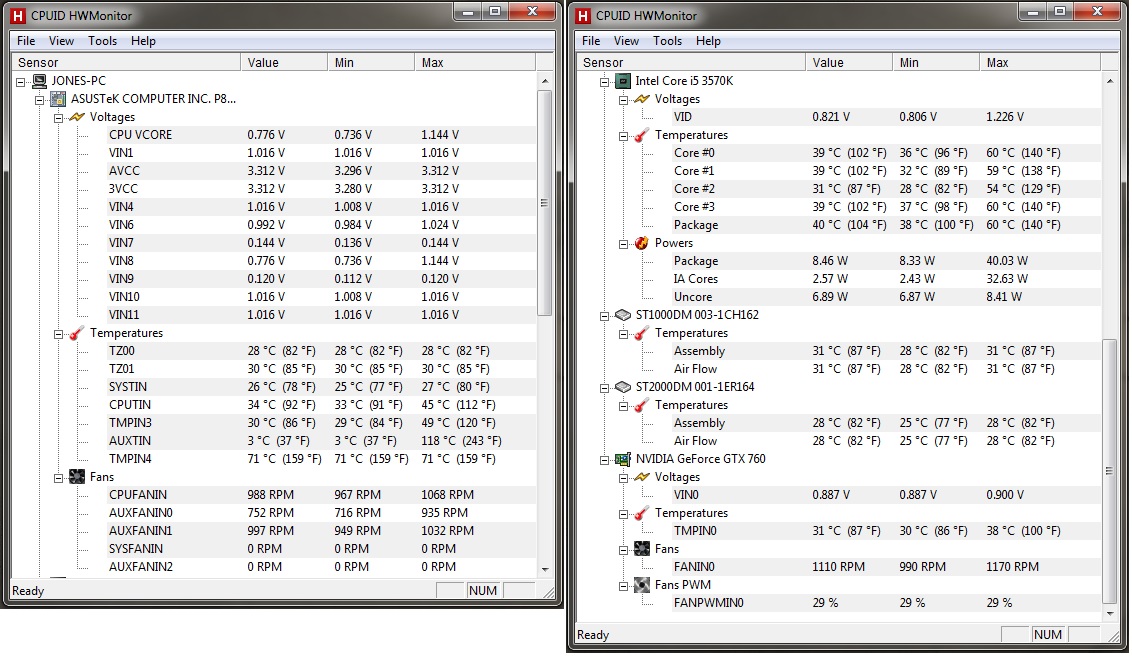Open View menu in left HWMonitor window

[61, 41]
